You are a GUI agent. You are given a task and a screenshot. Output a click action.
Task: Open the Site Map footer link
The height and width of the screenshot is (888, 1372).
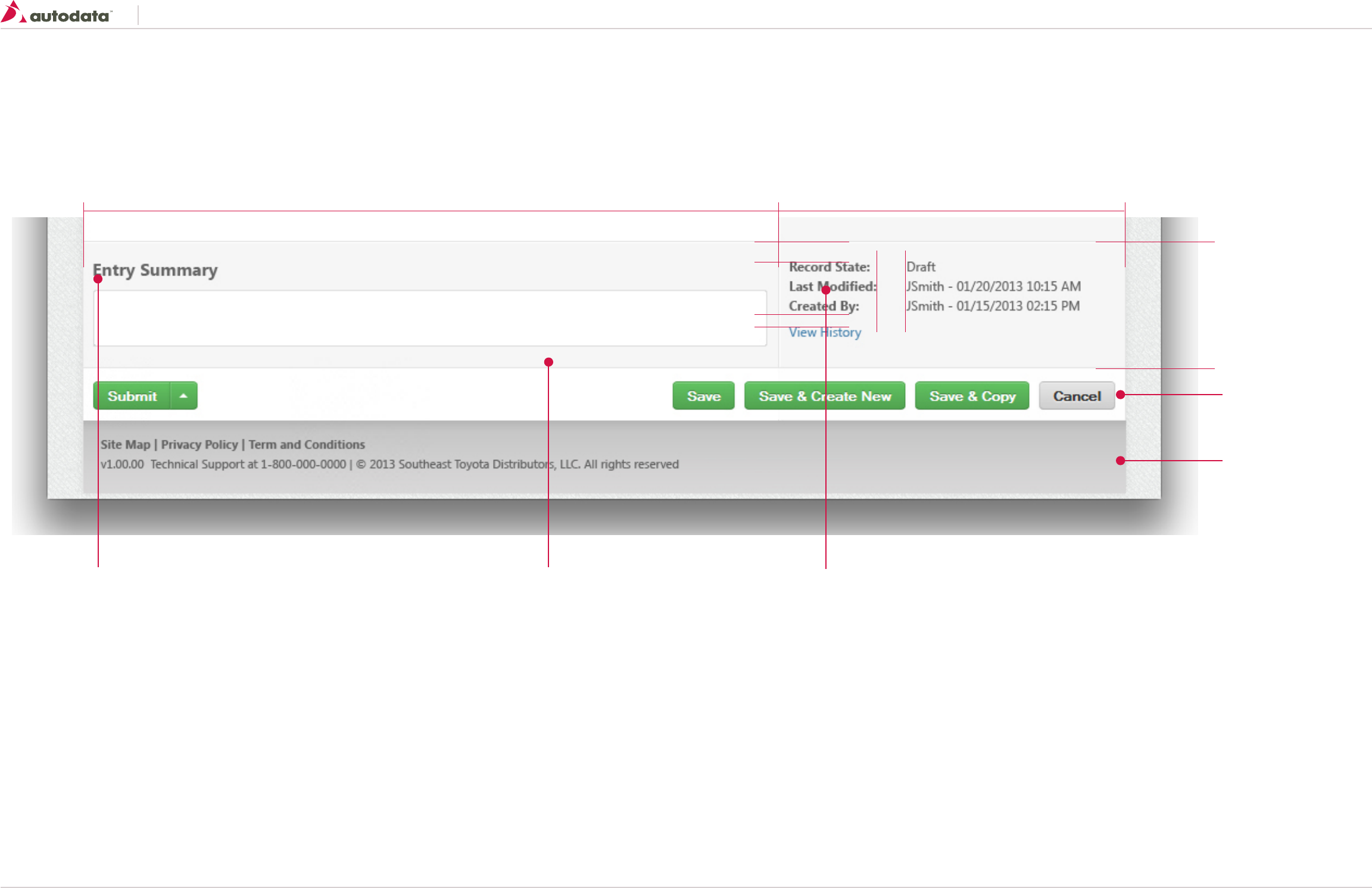click(x=125, y=445)
